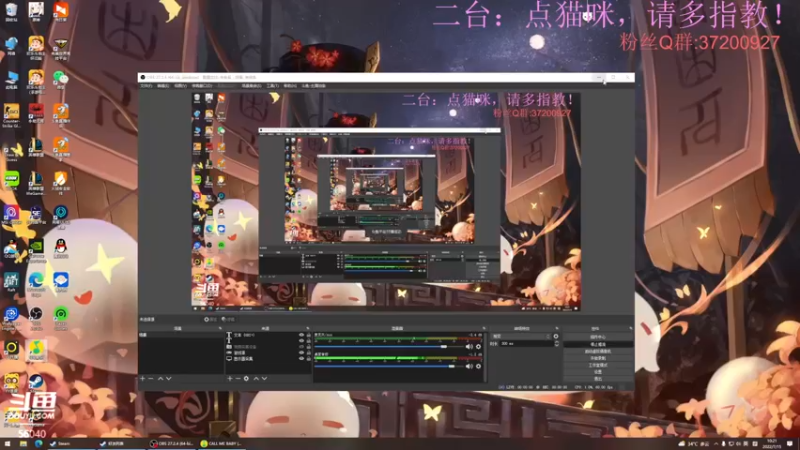800x450 pixels.
Task: Click the 工作室模式 studio mode button
Action: tap(598, 365)
